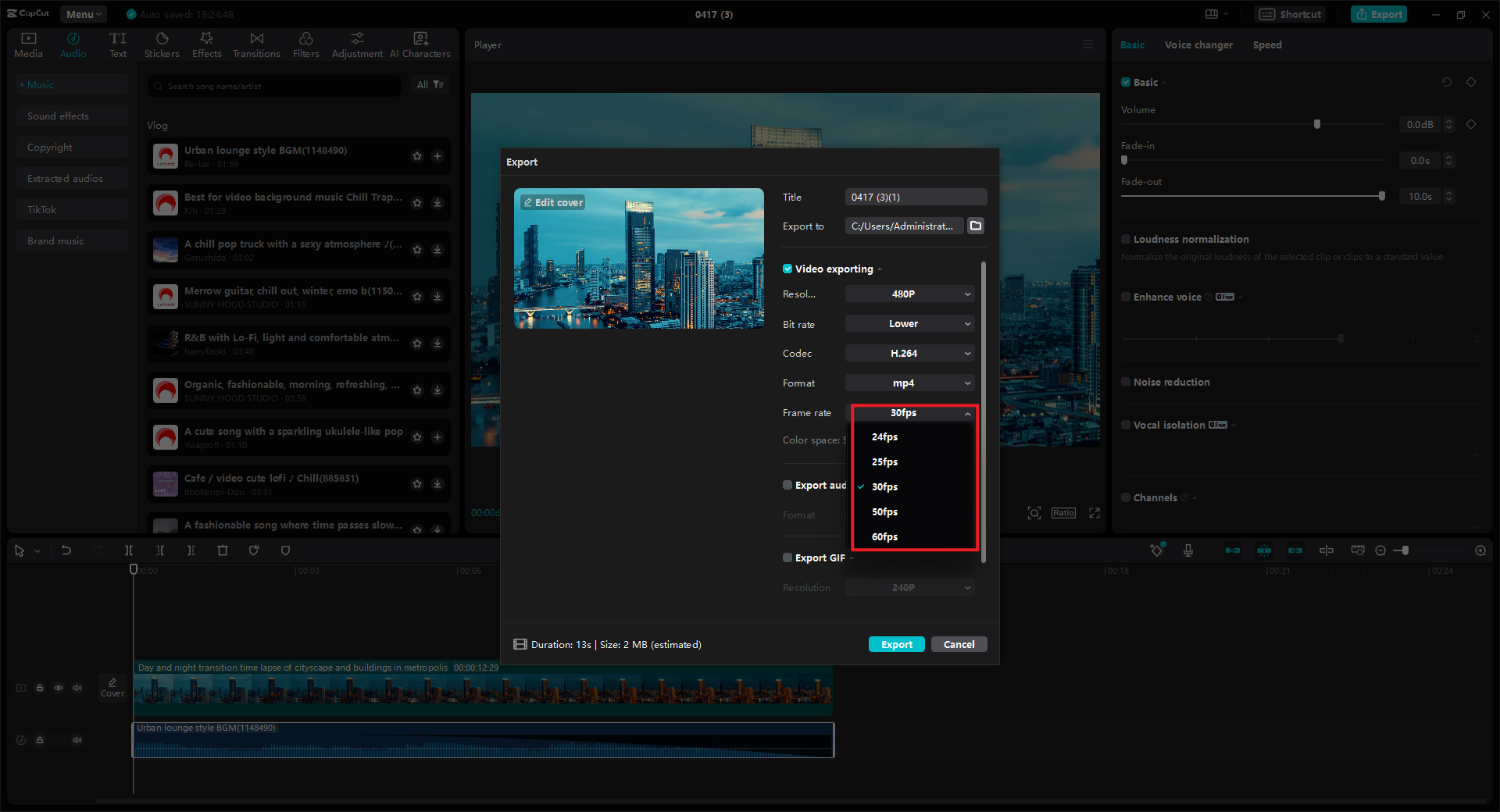Select the Split tool in the timeline toolbar

(x=129, y=550)
